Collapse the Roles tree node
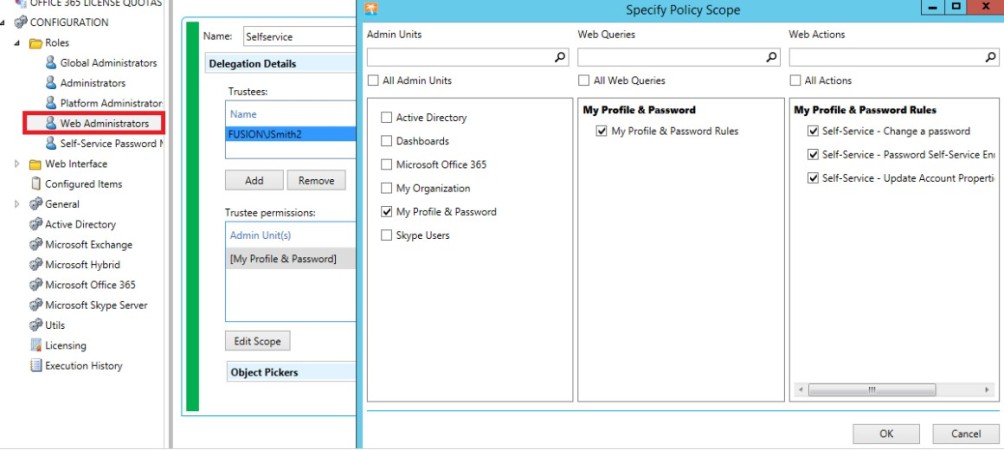The image size is (1004, 450). tap(17, 43)
